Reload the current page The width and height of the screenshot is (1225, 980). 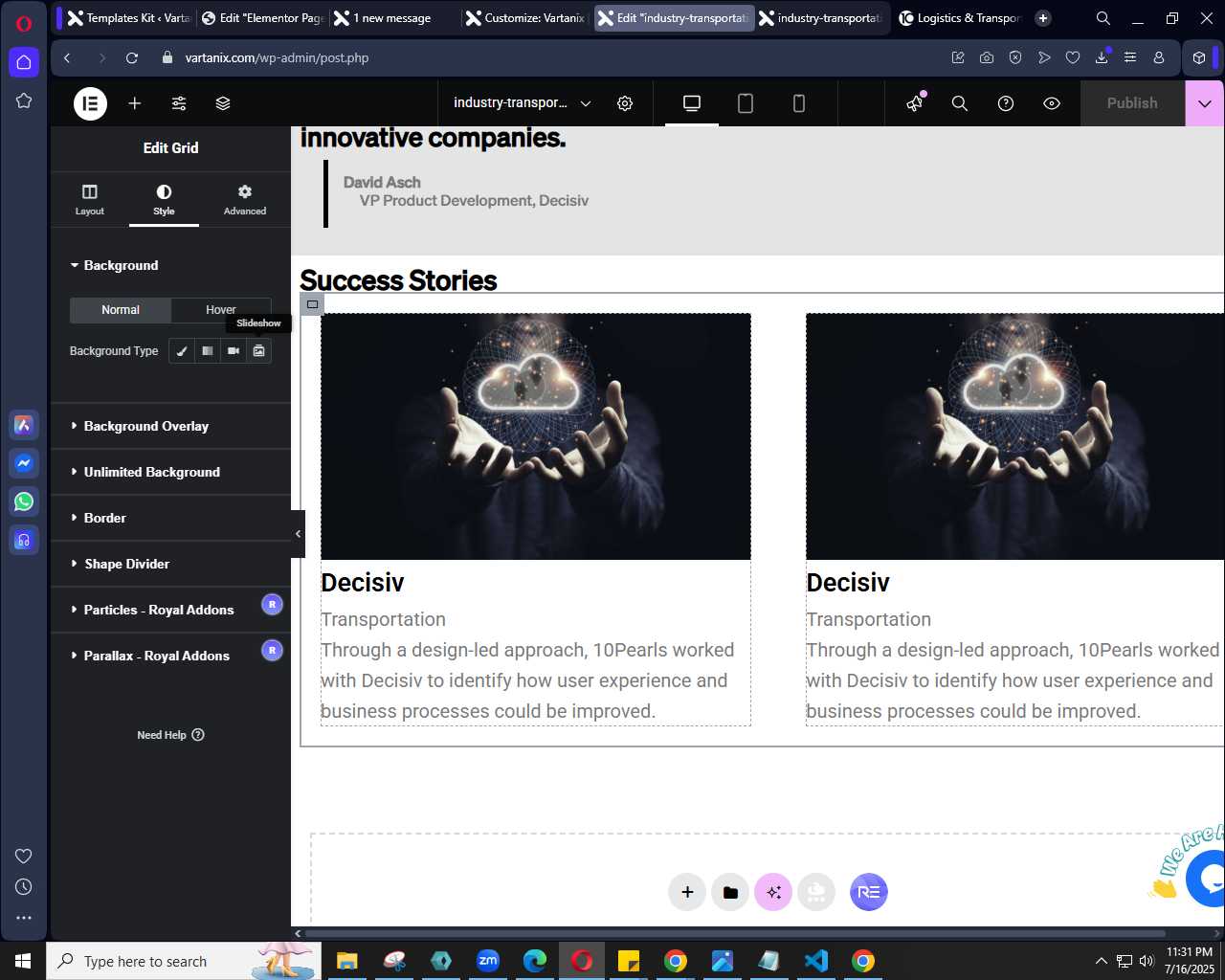pyautogui.click(x=132, y=57)
